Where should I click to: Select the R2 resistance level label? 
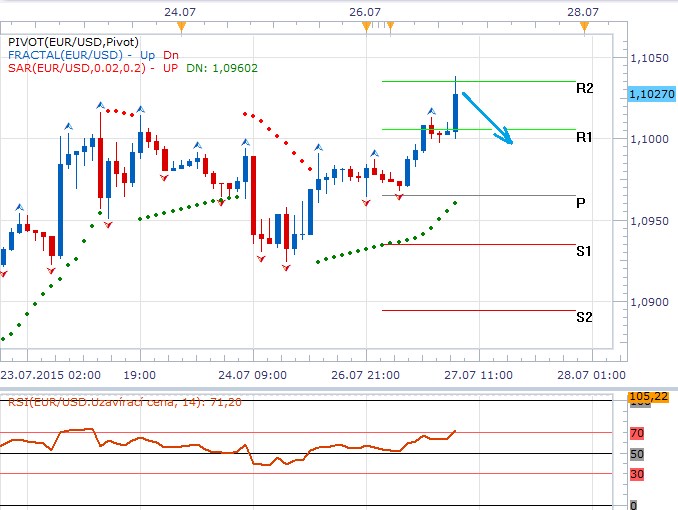coord(585,89)
